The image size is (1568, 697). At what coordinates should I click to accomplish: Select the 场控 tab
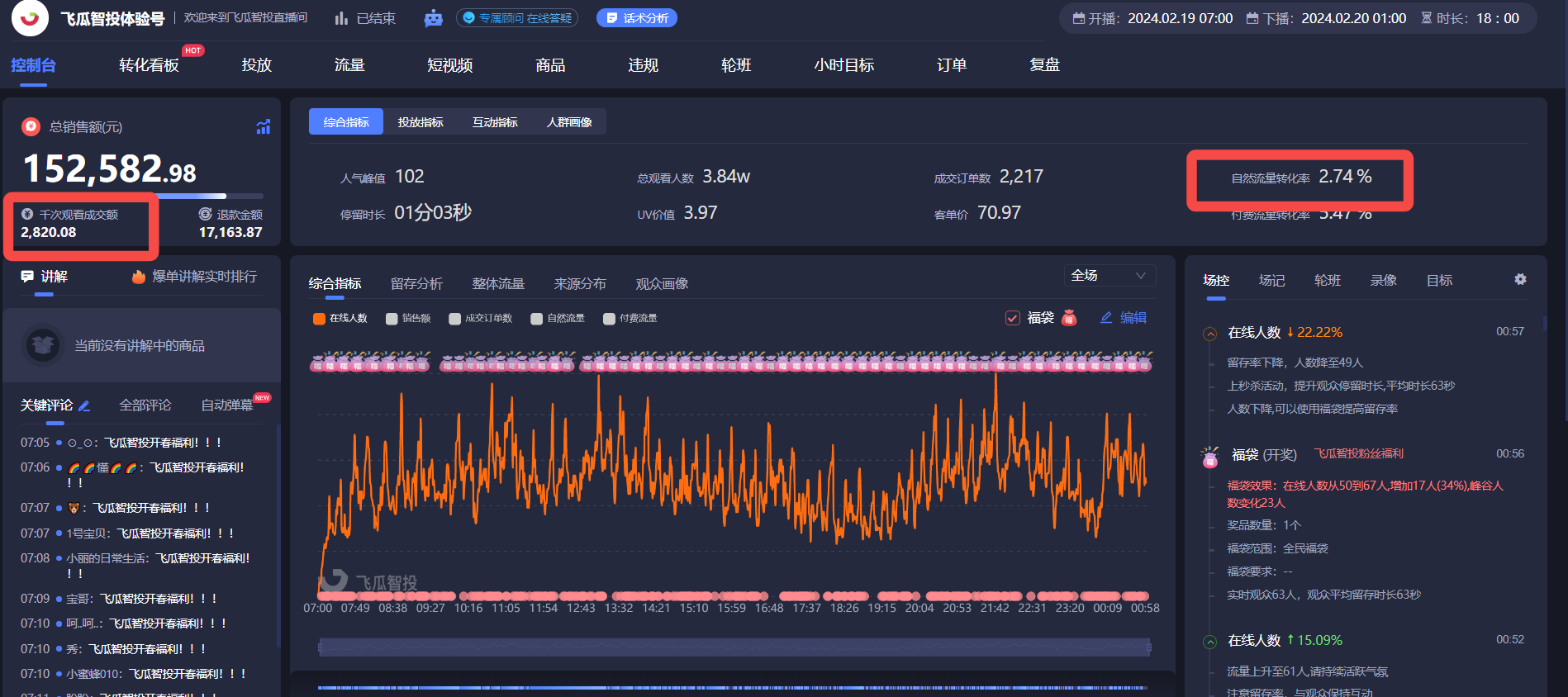tap(1216, 281)
